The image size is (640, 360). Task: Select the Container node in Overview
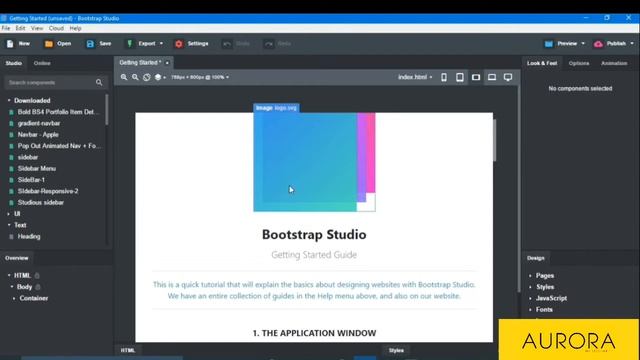coord(33,298)
